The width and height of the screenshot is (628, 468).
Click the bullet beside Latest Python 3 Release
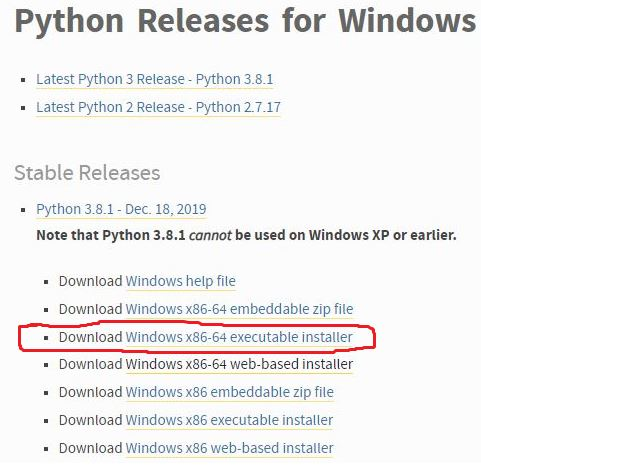[x=22, y=79]
